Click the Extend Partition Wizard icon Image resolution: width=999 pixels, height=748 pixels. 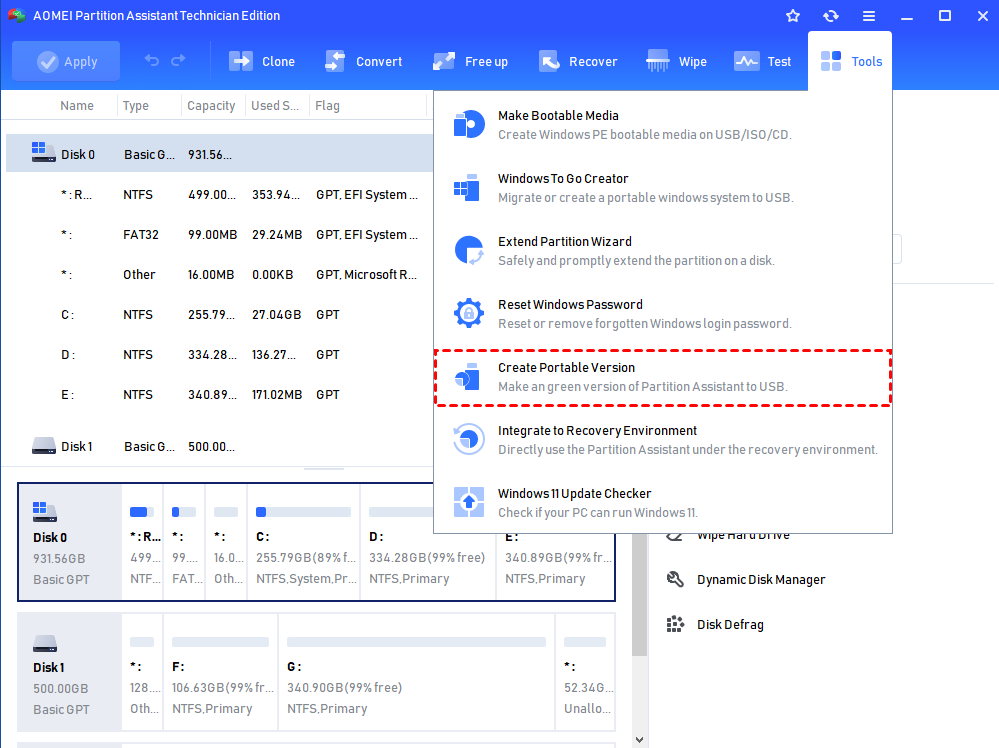[469, 250]
